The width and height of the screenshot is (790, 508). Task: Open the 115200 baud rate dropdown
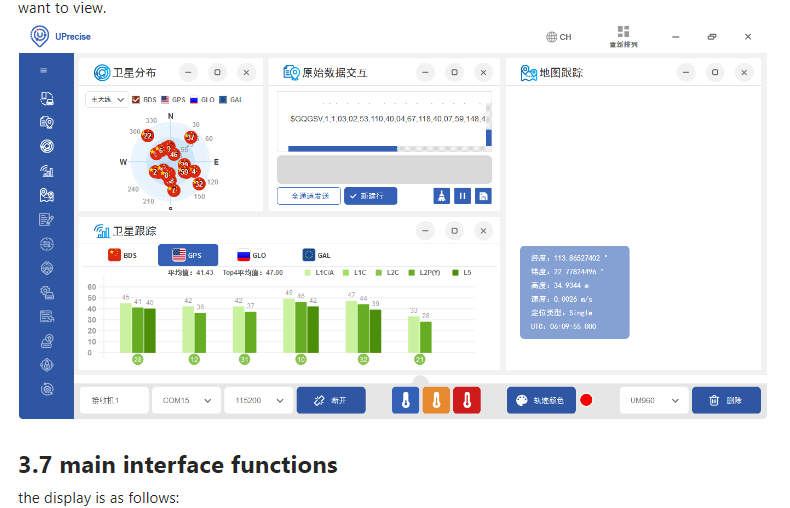(258, 400)
